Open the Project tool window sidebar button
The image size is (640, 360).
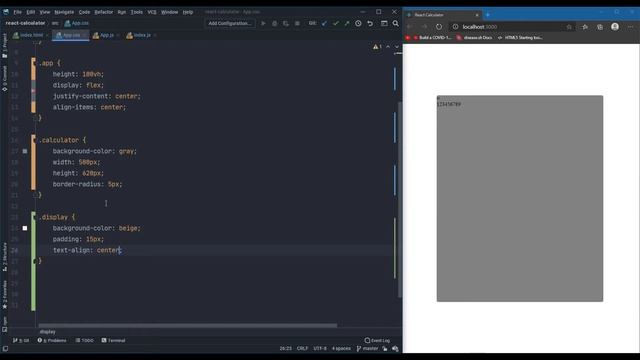click(4, 45)
